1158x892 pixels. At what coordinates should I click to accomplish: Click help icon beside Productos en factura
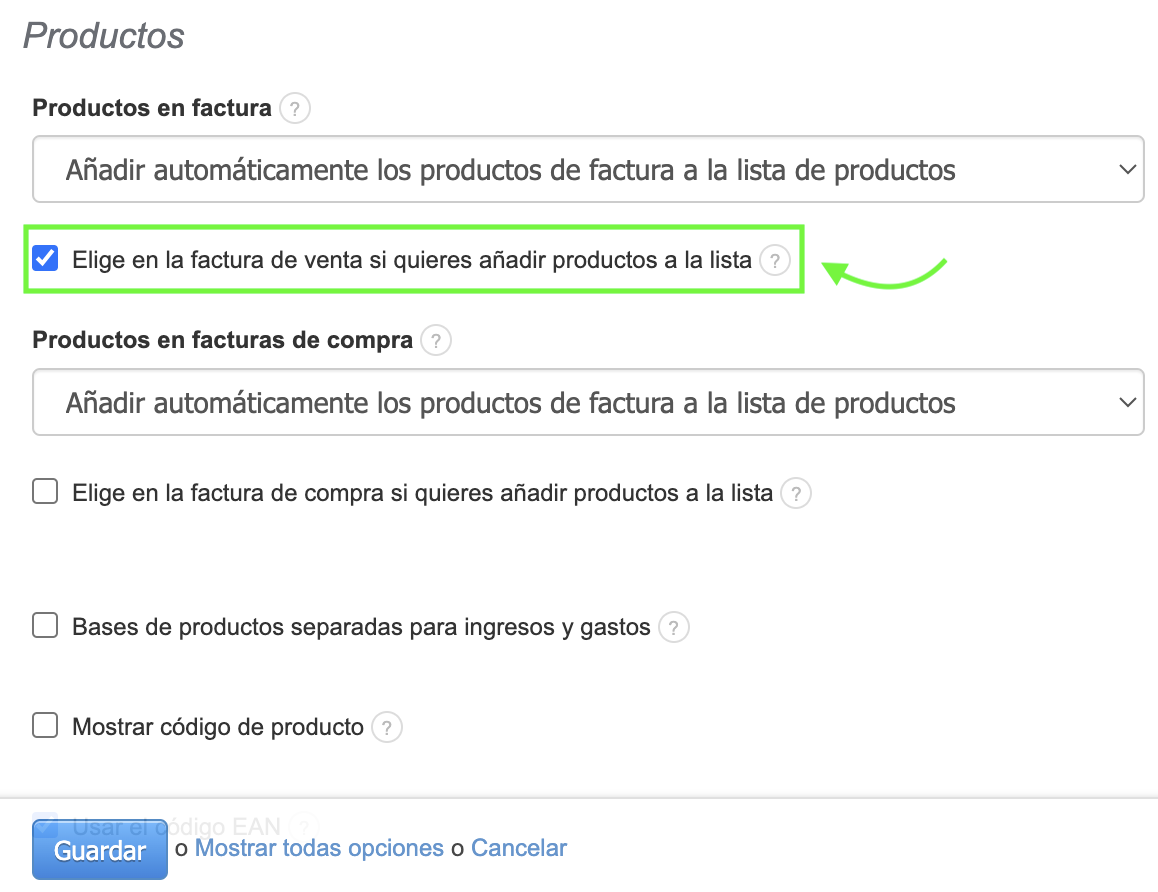coord(295,108)
